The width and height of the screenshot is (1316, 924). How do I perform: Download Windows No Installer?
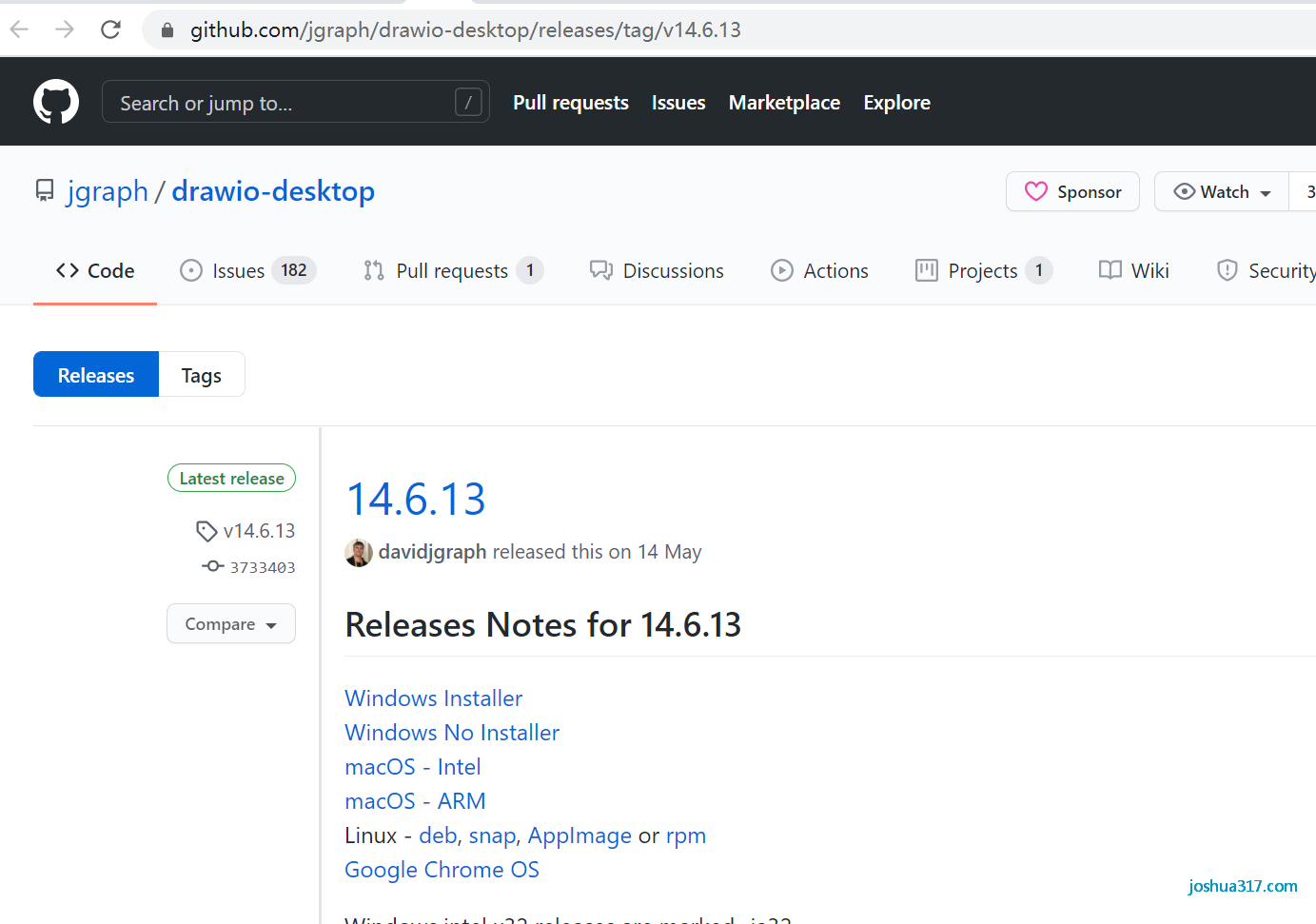click(452, 732)
